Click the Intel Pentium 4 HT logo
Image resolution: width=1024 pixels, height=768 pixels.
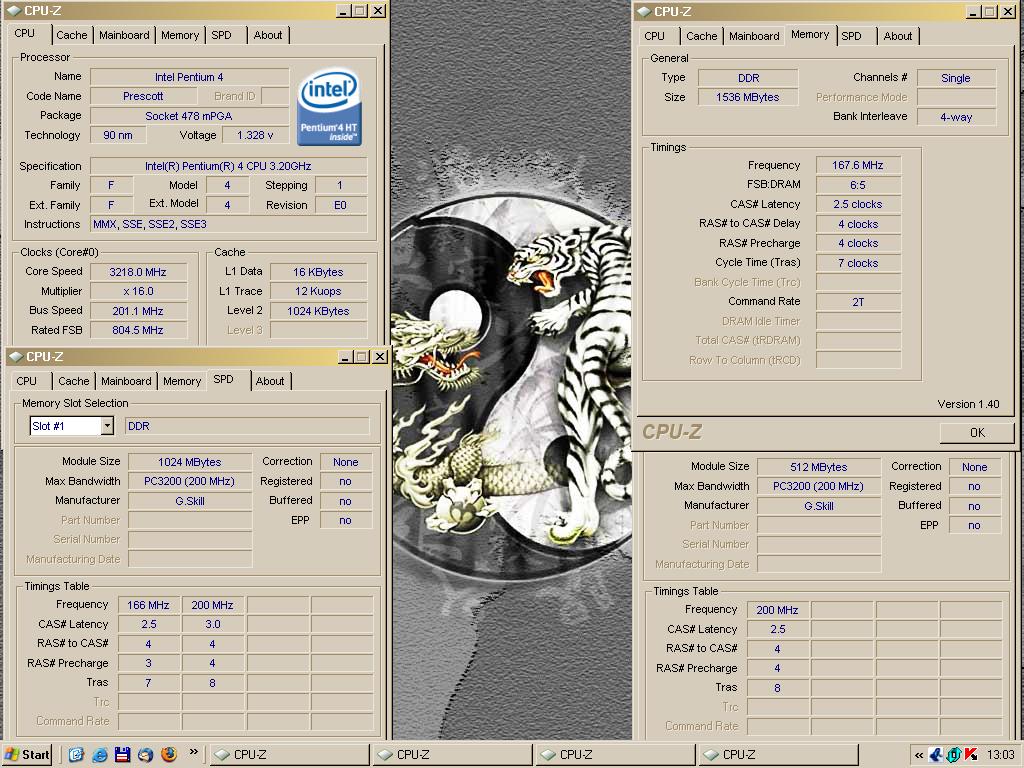click(x=328, y=107)
